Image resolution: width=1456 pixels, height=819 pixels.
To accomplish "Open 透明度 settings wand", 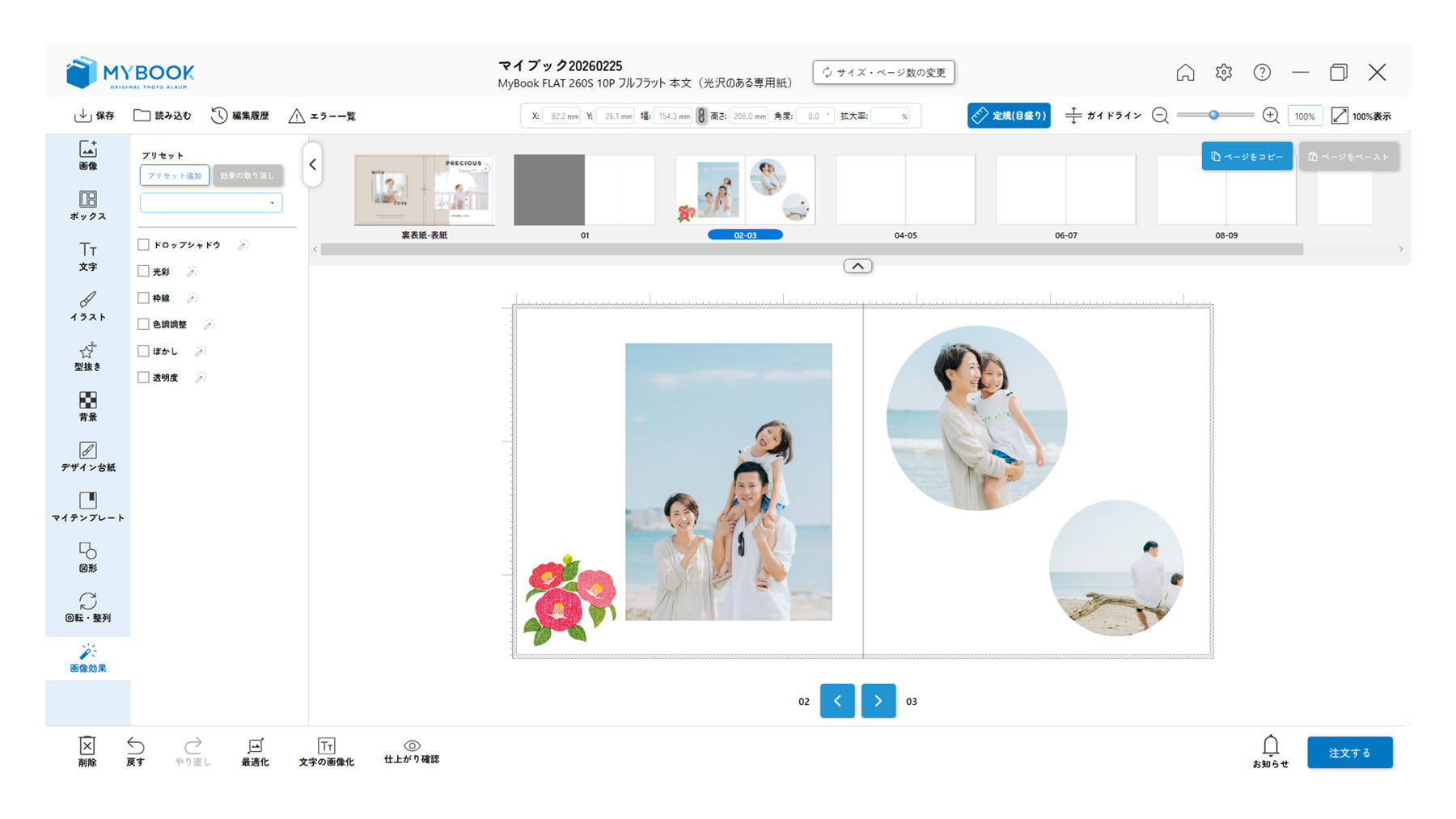I will coord(201,377).
